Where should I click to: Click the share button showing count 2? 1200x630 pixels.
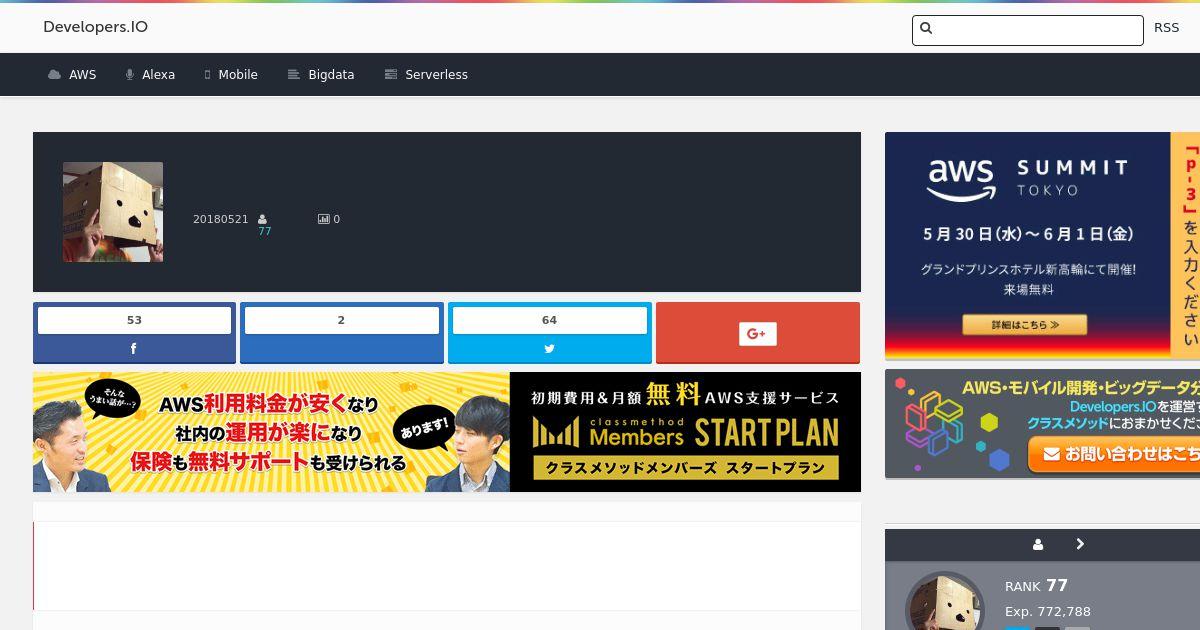[x=342, y=333]
